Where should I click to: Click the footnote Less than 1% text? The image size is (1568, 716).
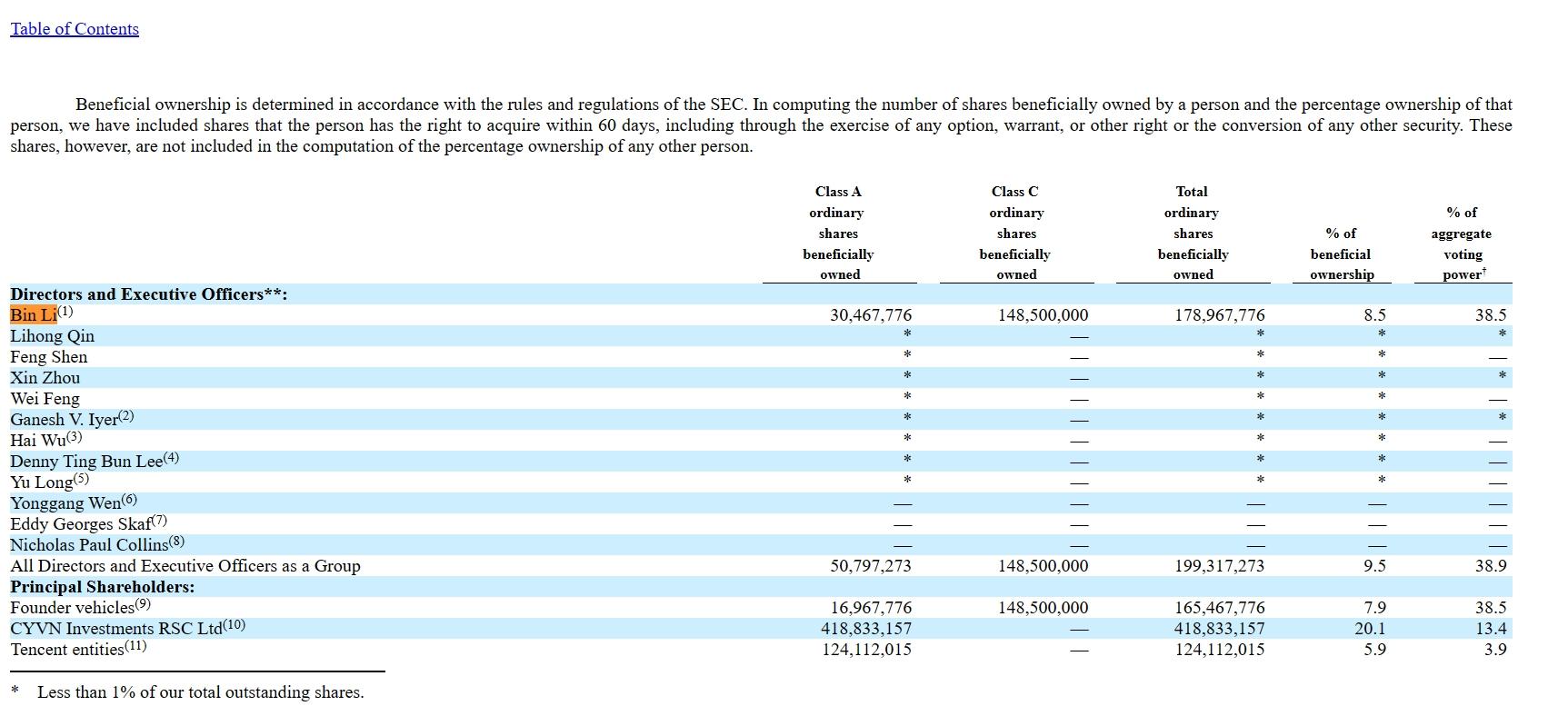pos(200,692)
